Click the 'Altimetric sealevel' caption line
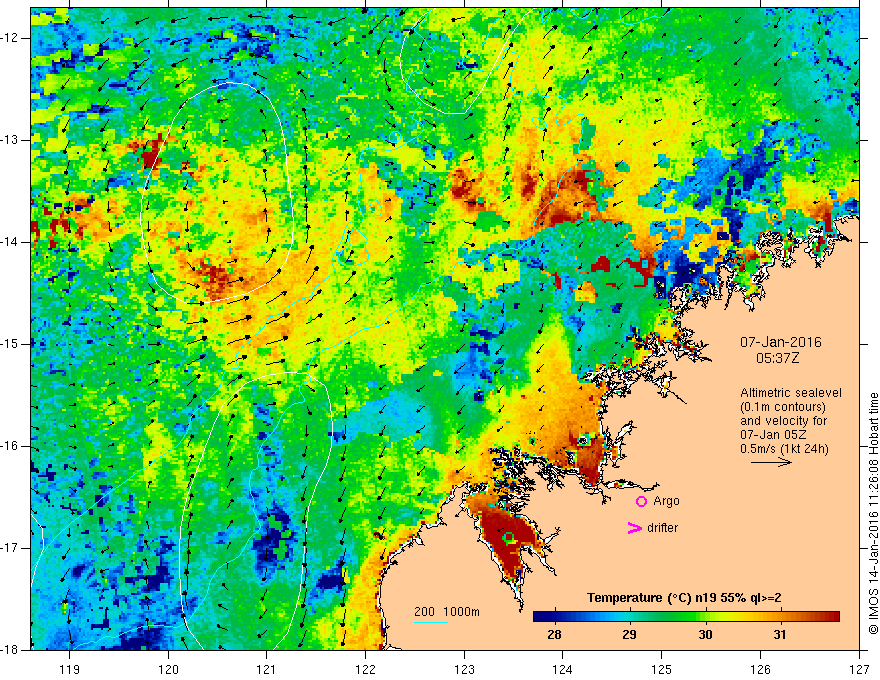Screen dimensions: 880x680 tap(791, 393)
